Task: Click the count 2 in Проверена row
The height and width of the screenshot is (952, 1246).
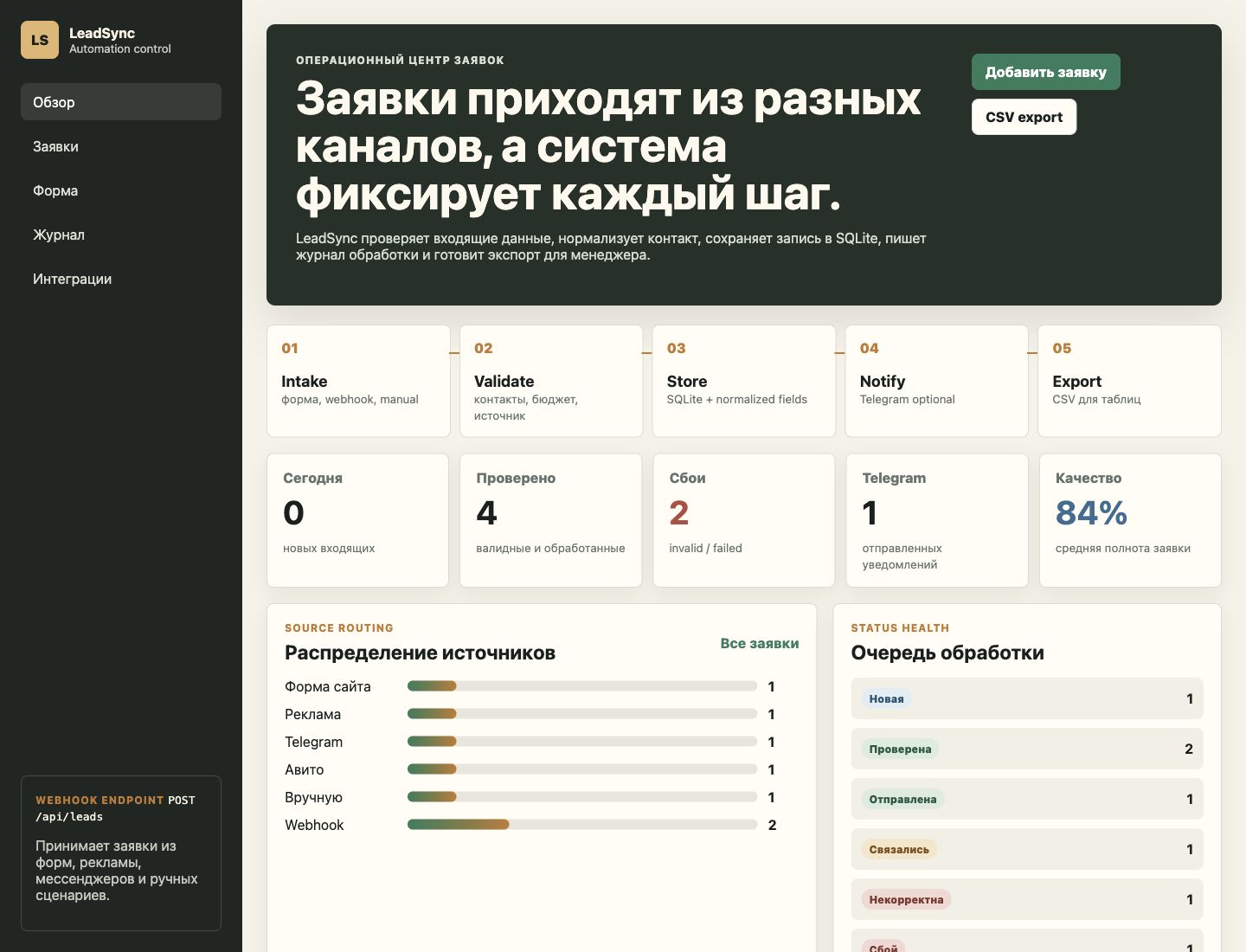Action: 1189,749
